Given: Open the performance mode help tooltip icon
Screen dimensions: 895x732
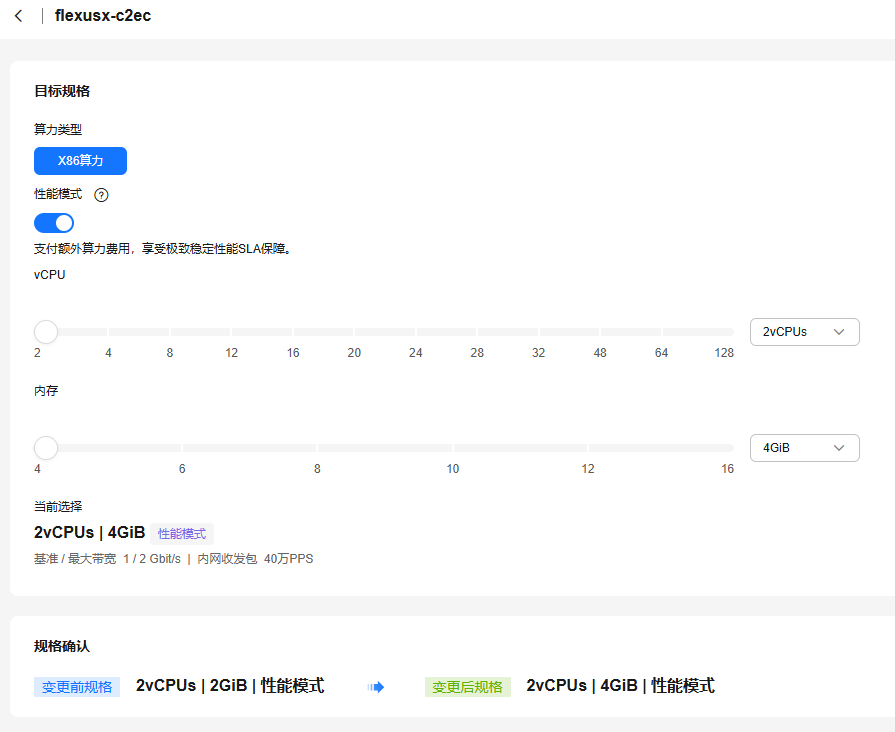Looking at the screenshot, I should point(101,195).
